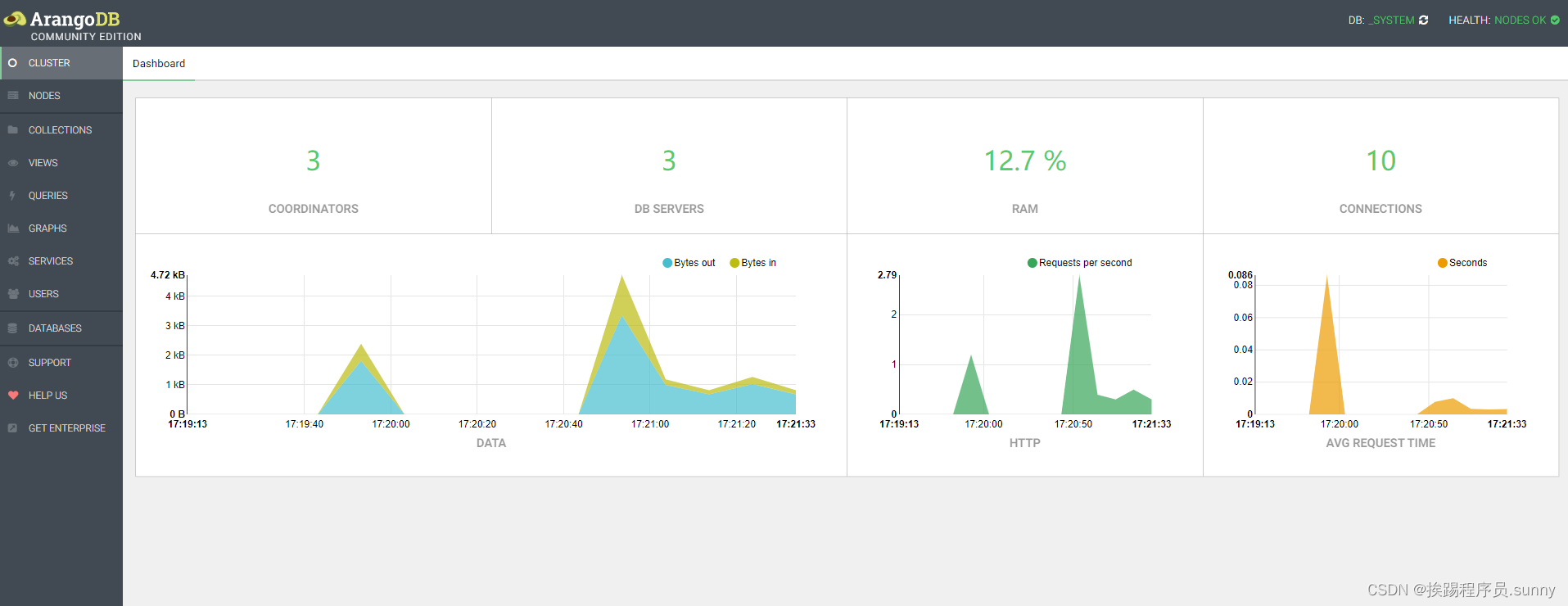The image size is (1568, 606).
Task: Click the CONNECTIONS label
Action: click(x=1380, y=209)
